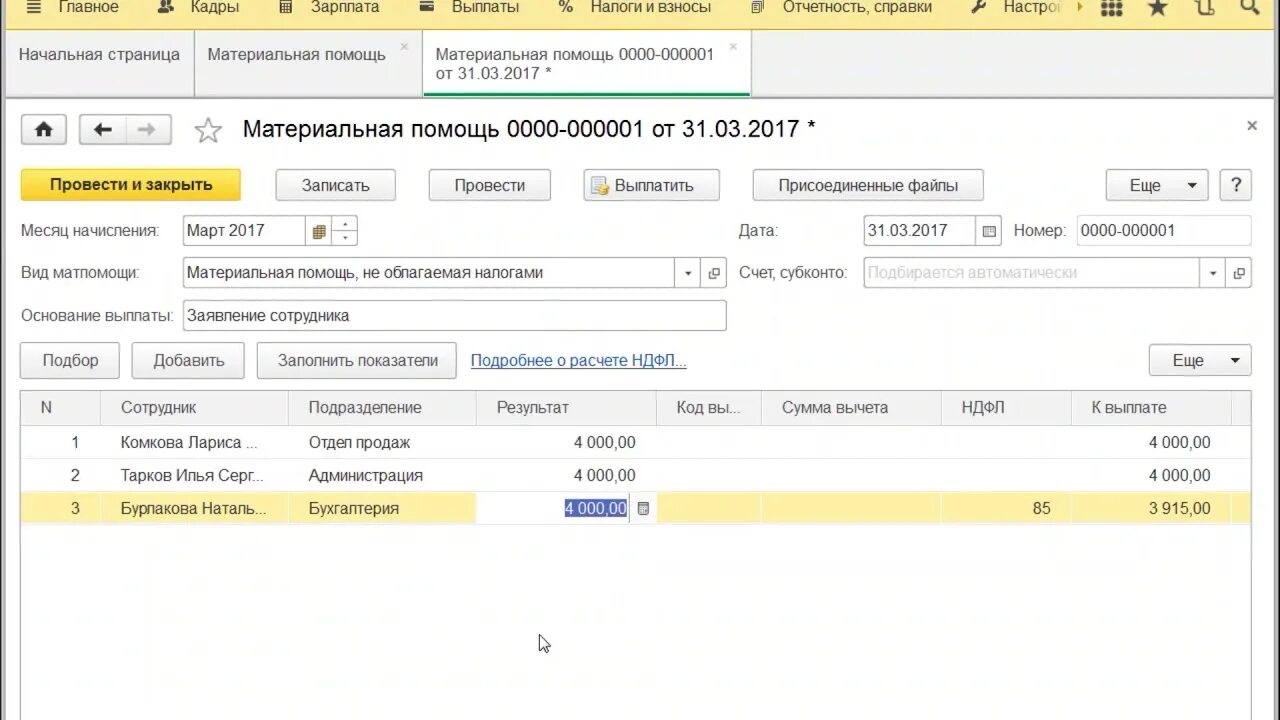This screenshot has height=720, width=1280.
Task: Focus the Основание выплаты input field
Action: point(455,316)
